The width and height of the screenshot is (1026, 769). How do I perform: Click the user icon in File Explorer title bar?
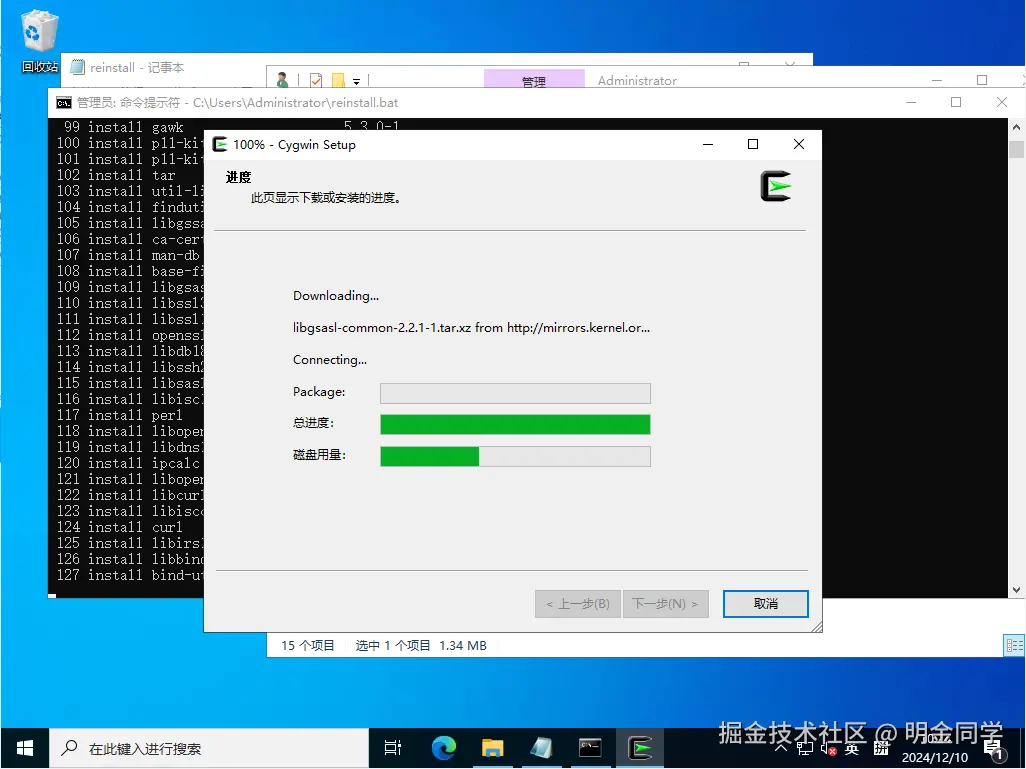(x=282, y=80)
